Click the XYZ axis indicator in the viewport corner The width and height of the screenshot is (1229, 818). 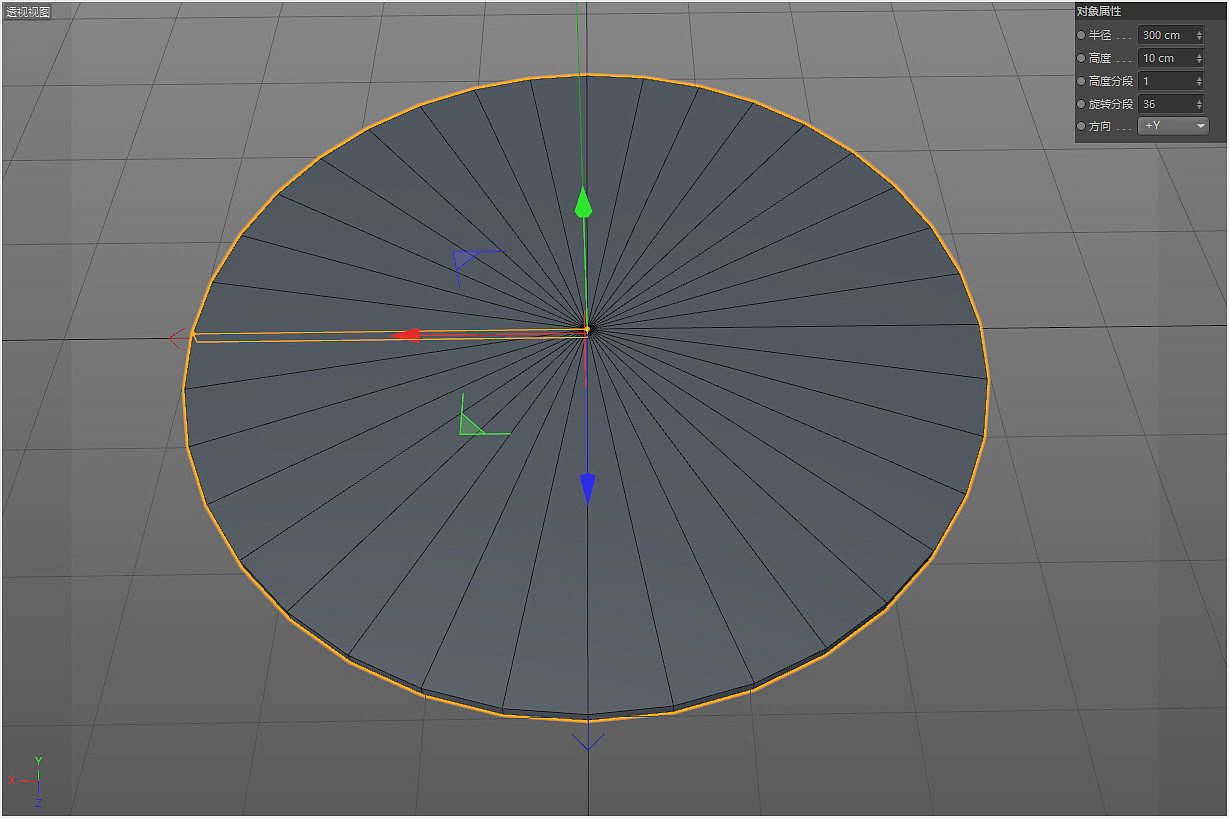point(27,782)
